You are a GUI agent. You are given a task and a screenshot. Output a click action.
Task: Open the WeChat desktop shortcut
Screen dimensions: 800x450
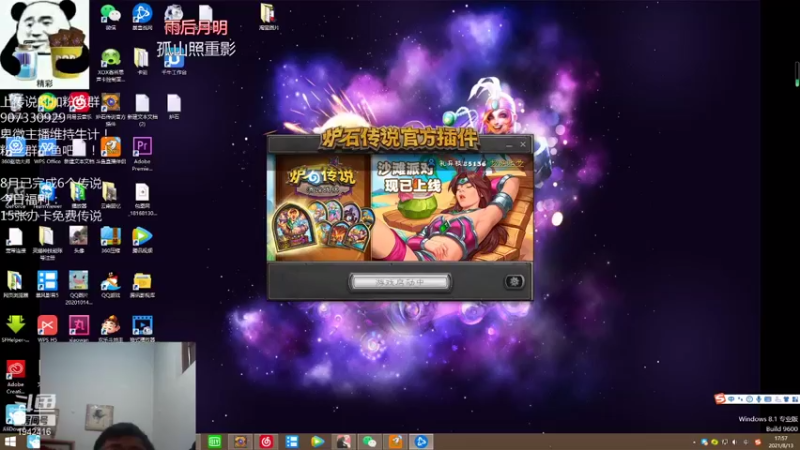click(110, 16)
